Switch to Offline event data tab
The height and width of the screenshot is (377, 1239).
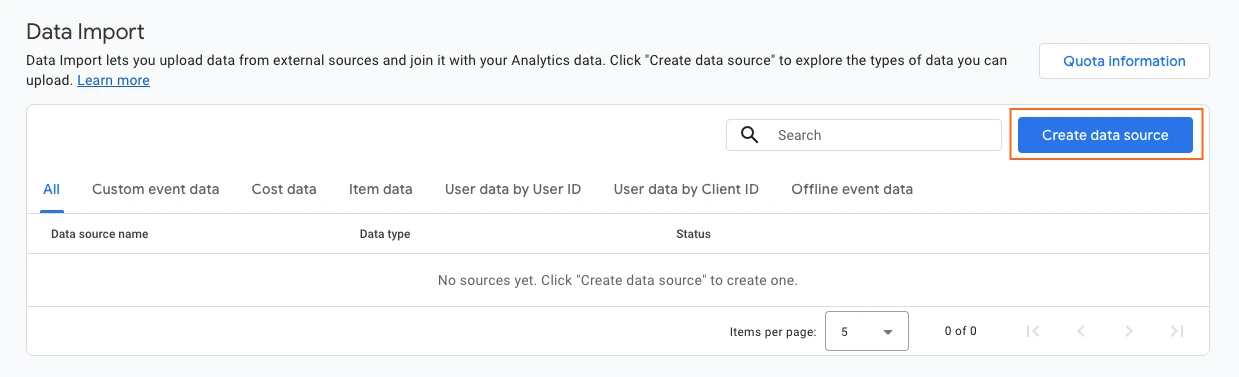pos(852,189)
